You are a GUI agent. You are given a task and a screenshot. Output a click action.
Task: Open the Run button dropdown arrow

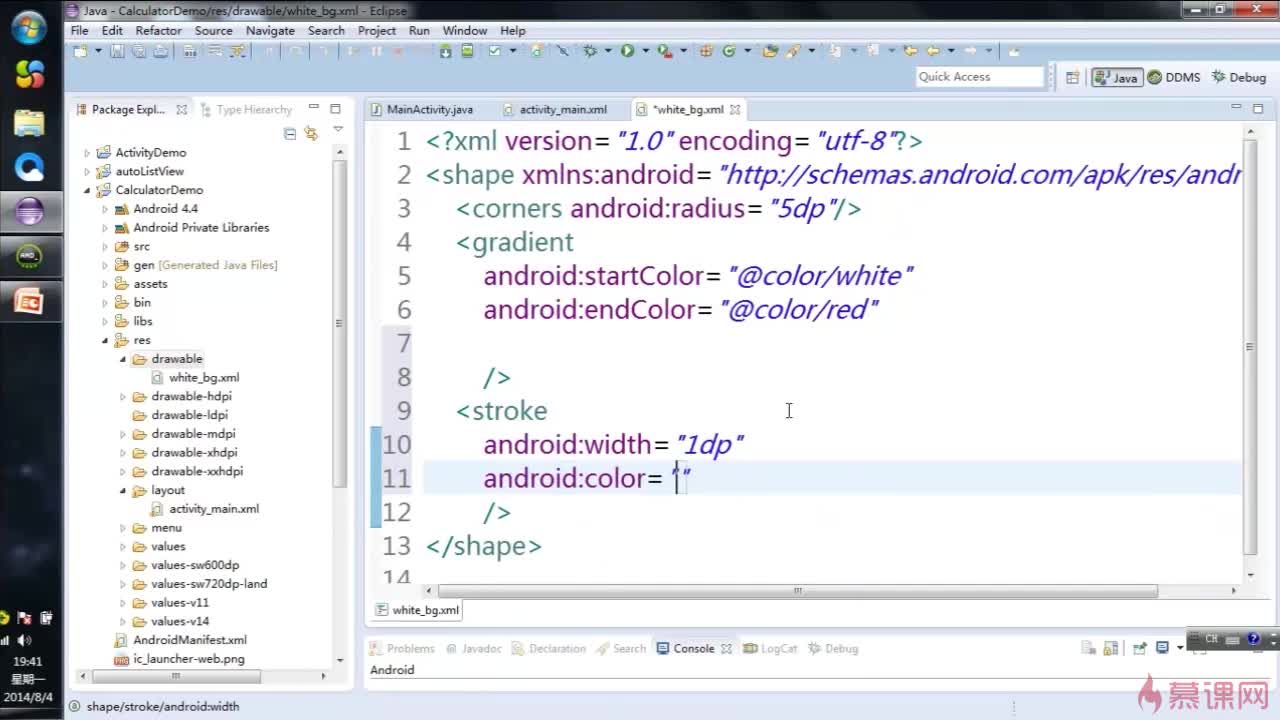[645, 51]
